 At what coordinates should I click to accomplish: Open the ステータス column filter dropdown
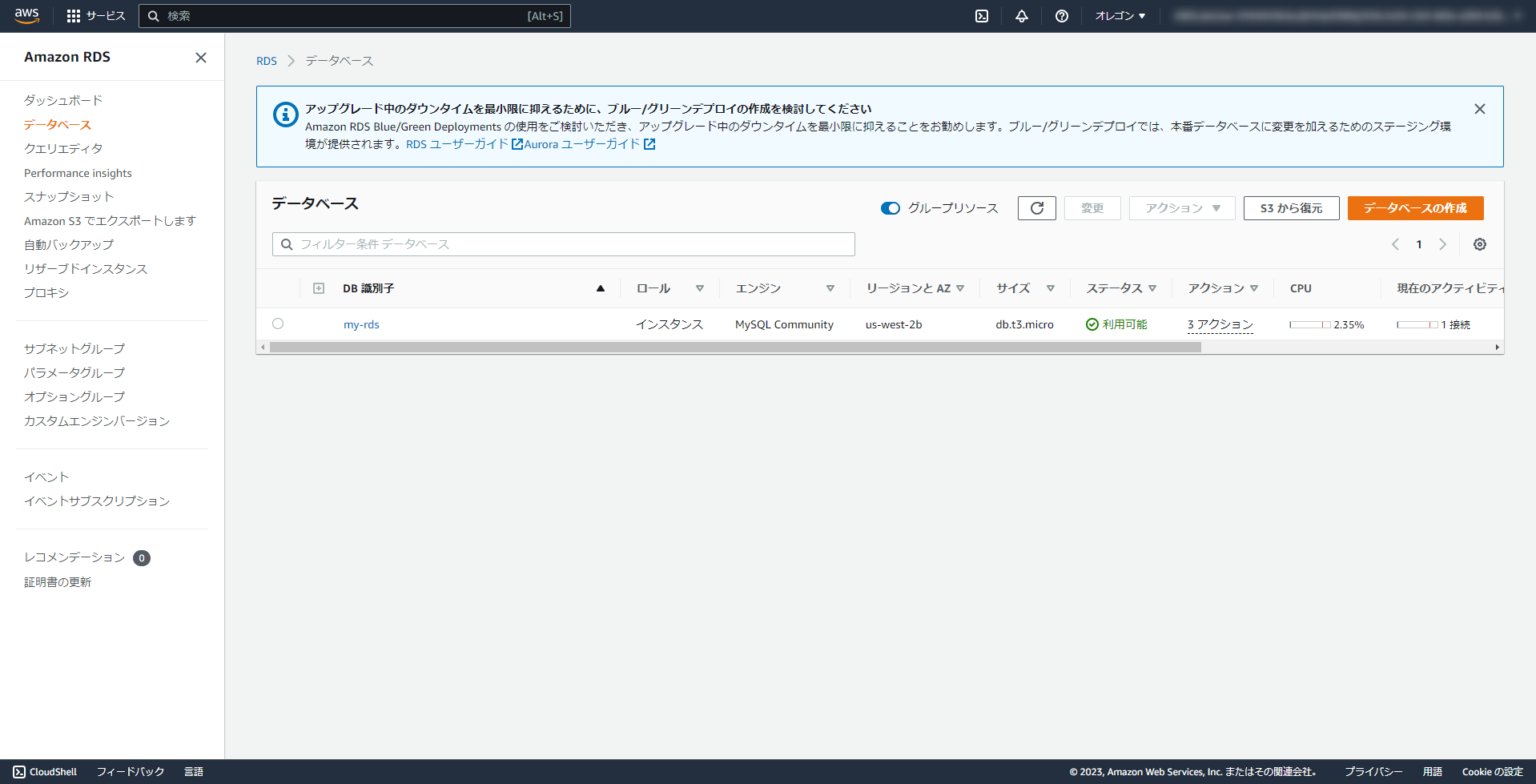1151,287
